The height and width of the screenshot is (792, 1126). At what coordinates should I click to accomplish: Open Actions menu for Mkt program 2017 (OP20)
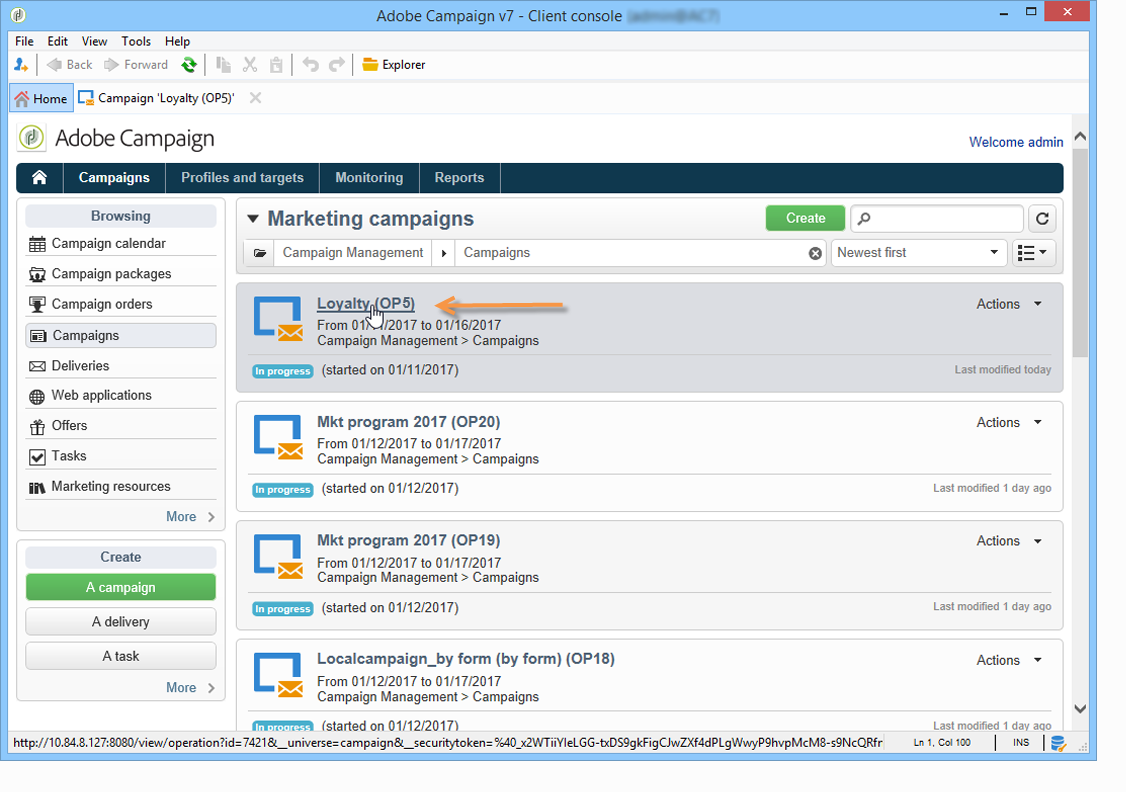tap(1009, 422)
